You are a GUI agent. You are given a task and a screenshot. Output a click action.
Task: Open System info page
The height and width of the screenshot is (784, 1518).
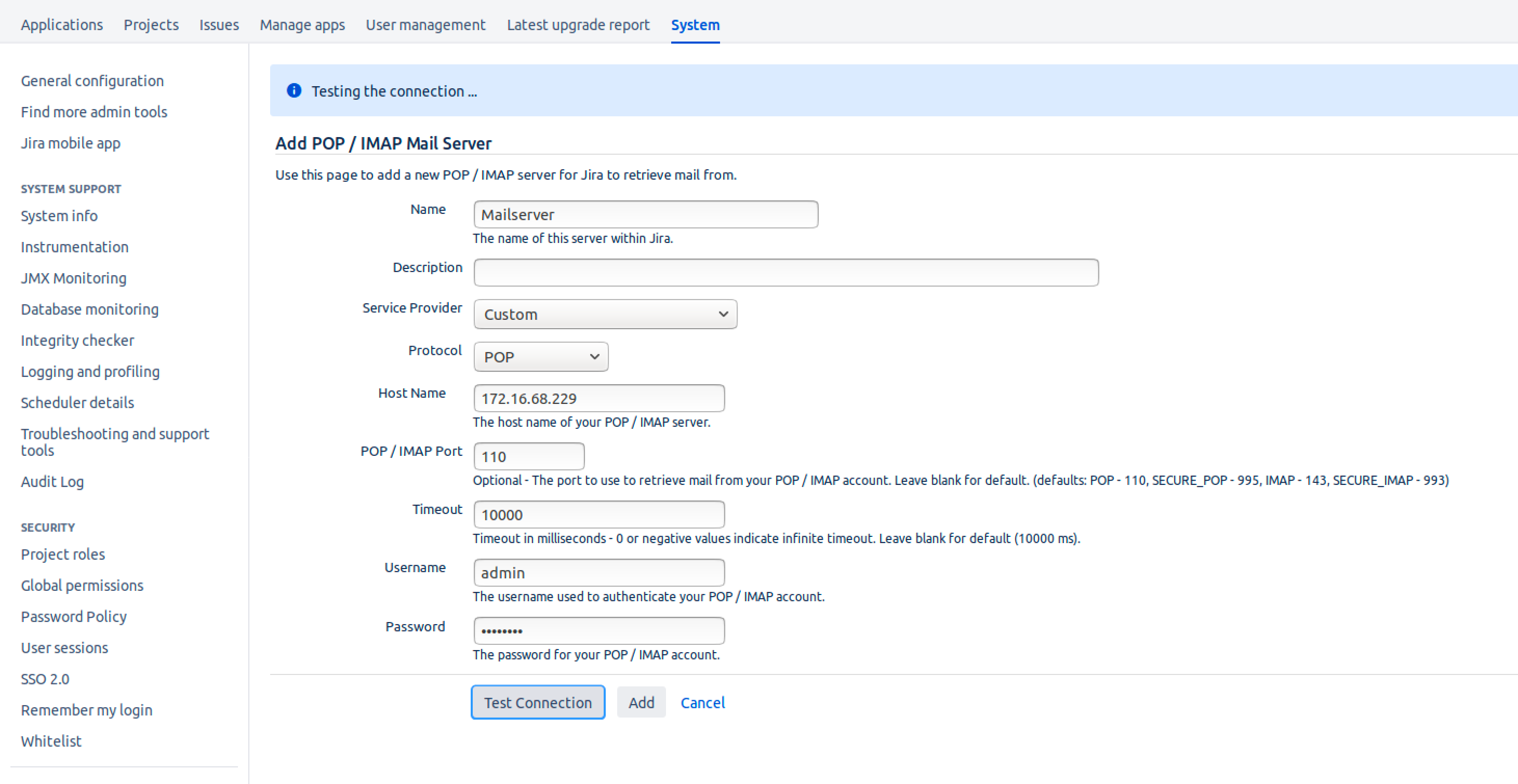tap(60, 215)
